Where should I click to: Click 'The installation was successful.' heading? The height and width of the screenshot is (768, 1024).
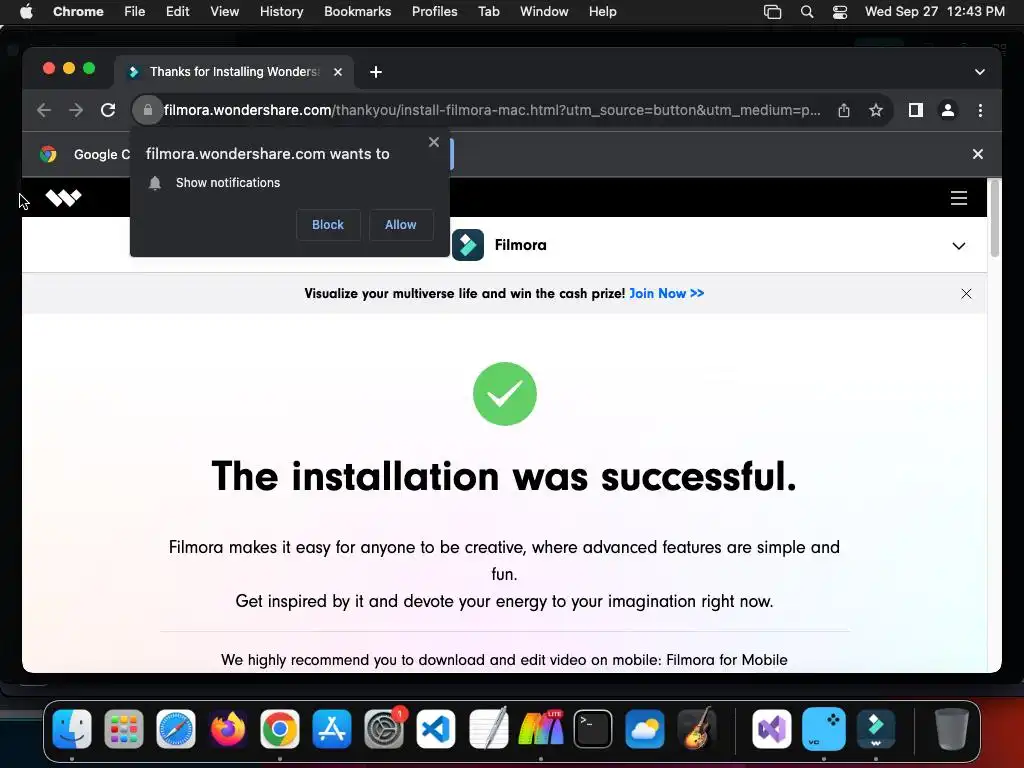[x=504, y=476]
